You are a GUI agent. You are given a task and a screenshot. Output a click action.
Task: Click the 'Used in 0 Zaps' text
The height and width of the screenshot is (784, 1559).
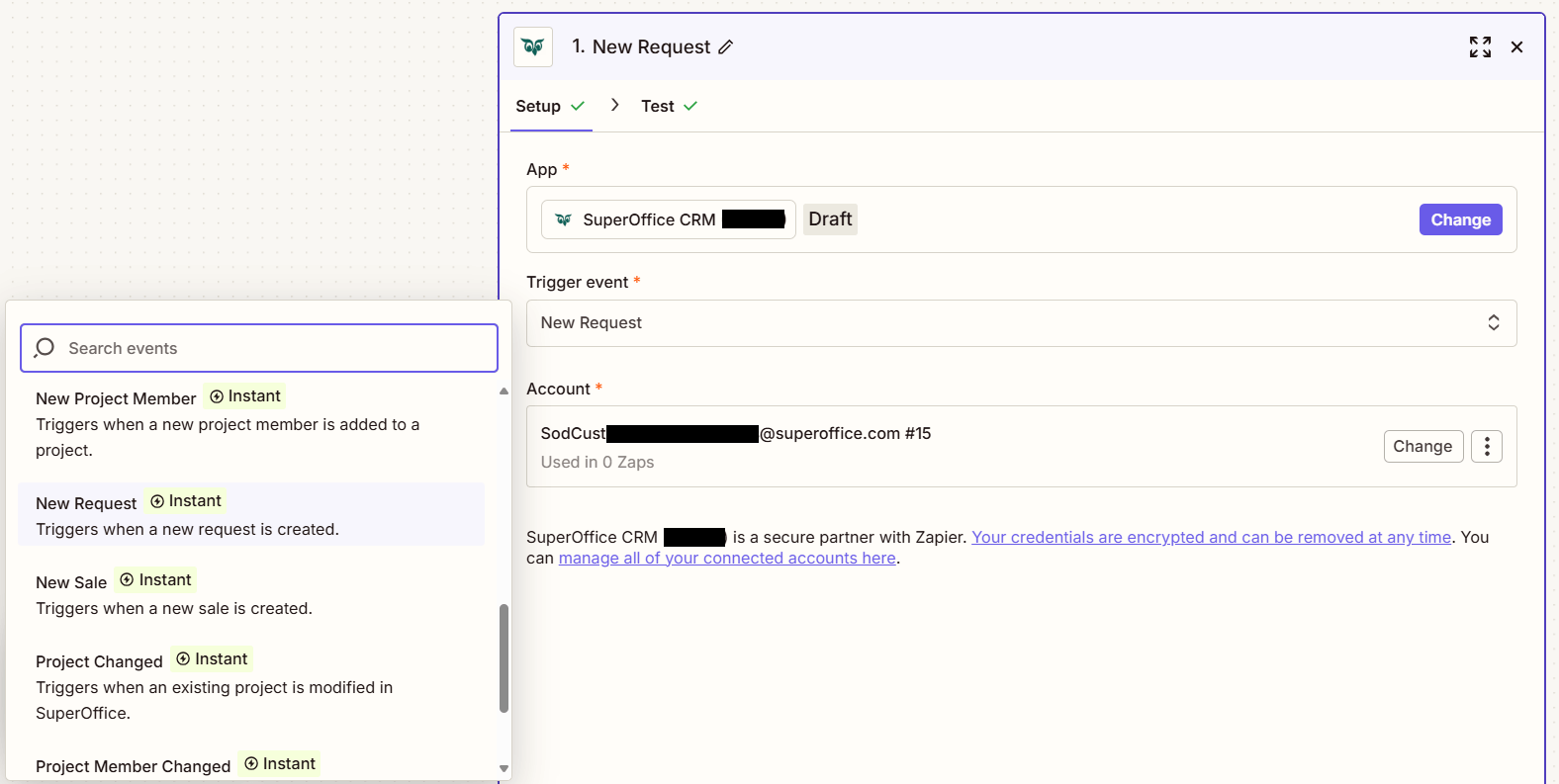pyautogui.click(x=597, y=462)
